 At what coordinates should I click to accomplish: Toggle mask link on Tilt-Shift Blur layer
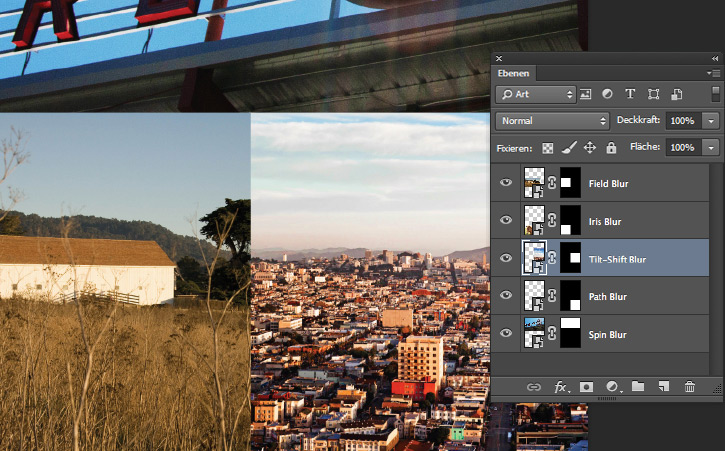(552, 258)
